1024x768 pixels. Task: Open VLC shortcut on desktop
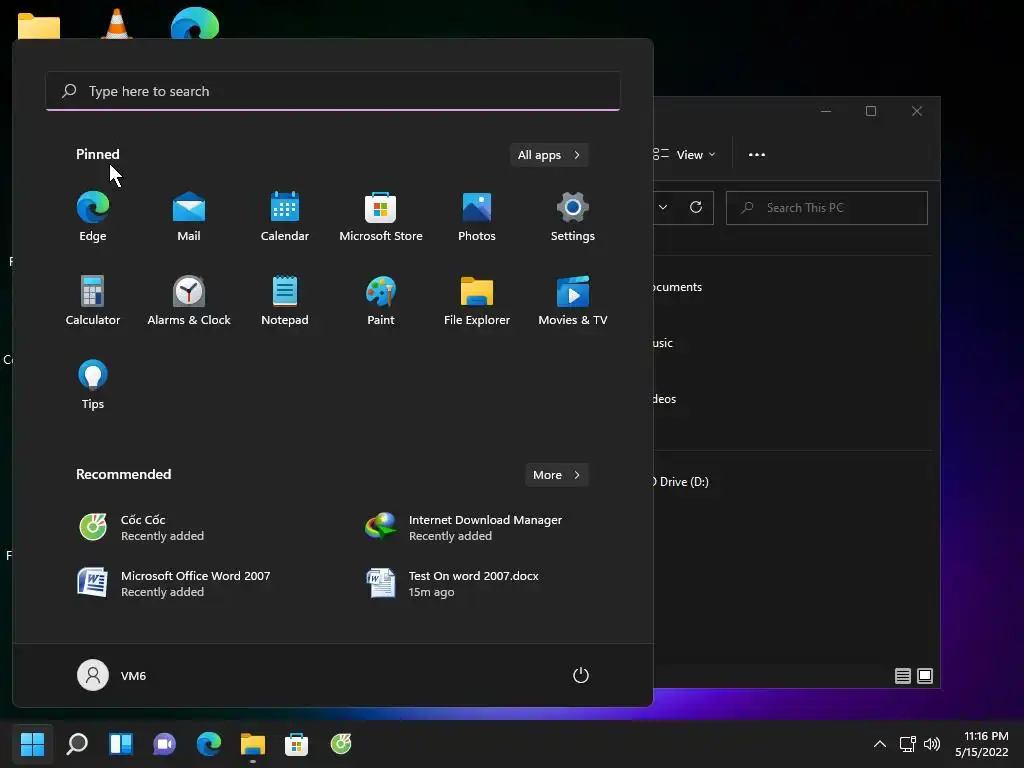tap(117, 24)
